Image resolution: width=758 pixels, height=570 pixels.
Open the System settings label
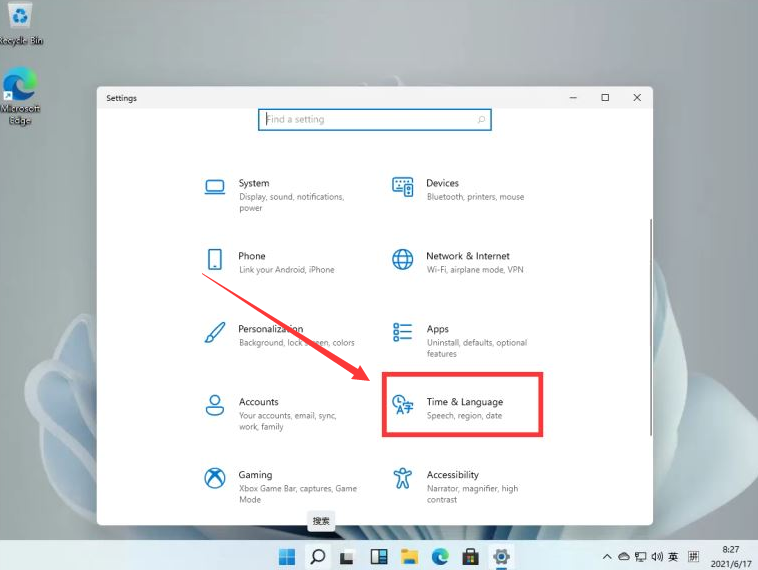[254, 183]
